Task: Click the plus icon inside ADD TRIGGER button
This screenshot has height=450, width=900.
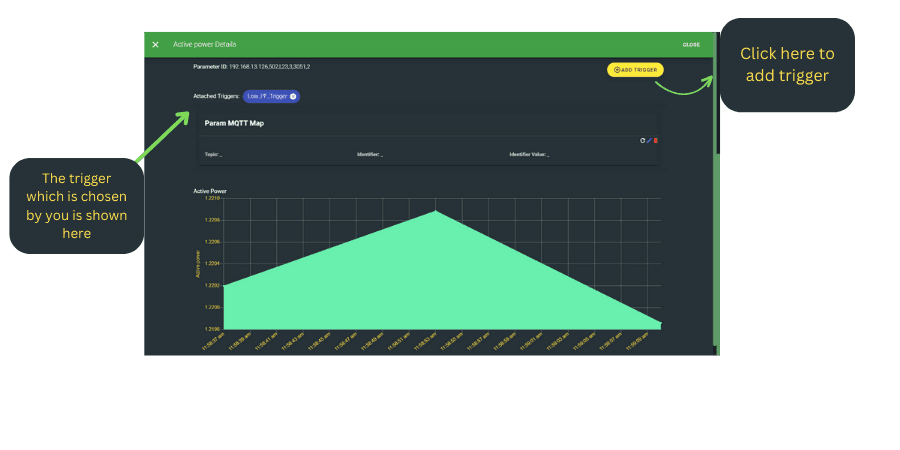Action: pyautogui.click(x=616, y=70)
